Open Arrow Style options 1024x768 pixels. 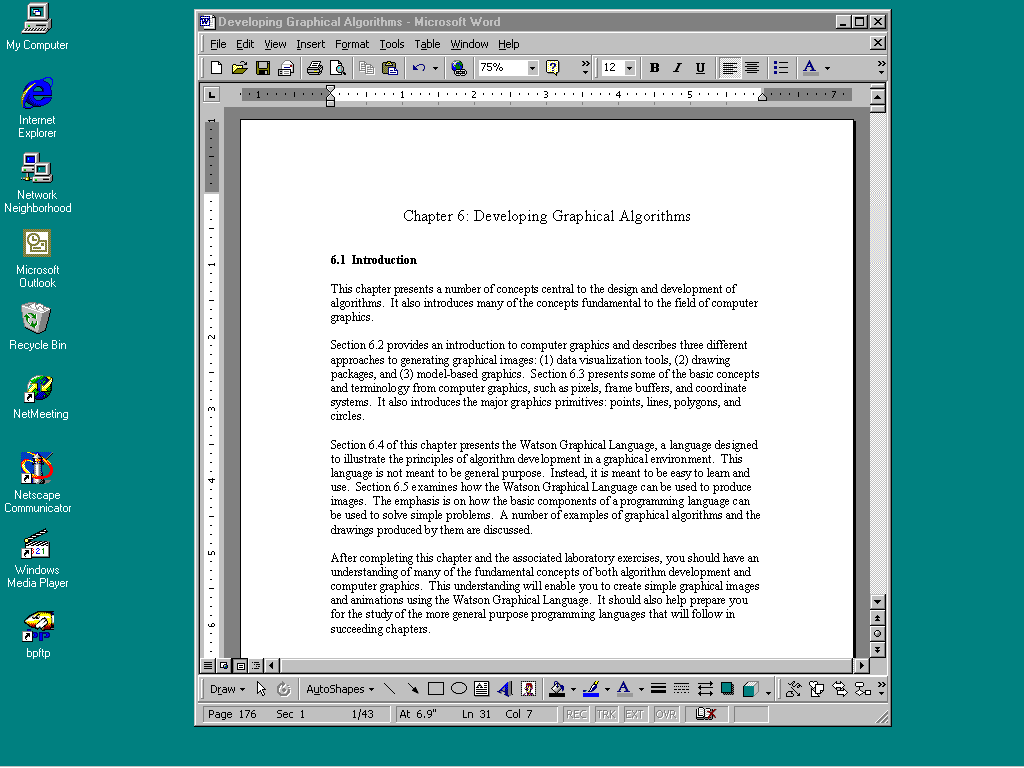(x=705, y=689)
